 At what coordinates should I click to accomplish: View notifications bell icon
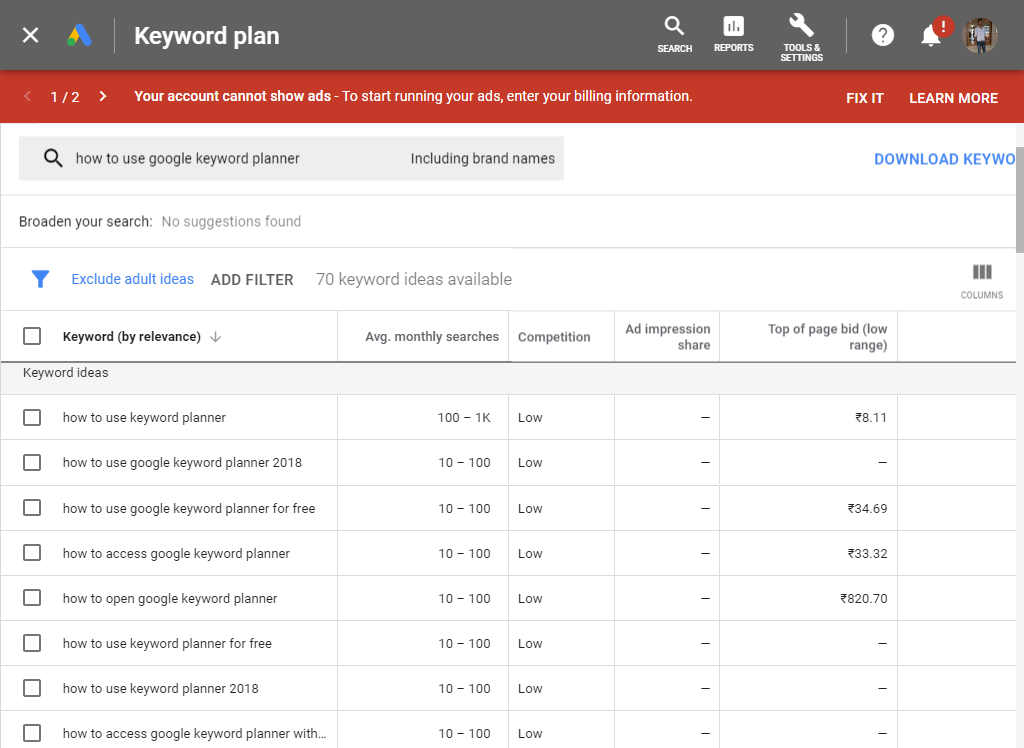pyautogui.click(x=931, y=36)
